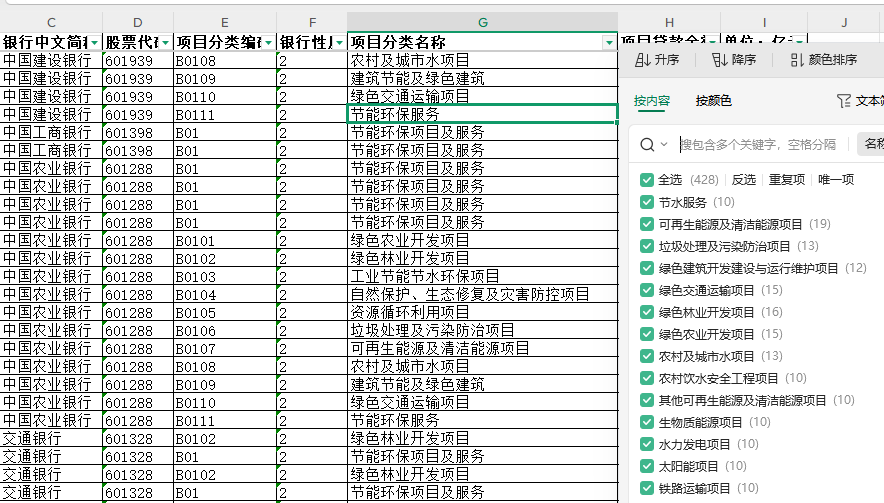Select column D header

click(x=138, y=23)
